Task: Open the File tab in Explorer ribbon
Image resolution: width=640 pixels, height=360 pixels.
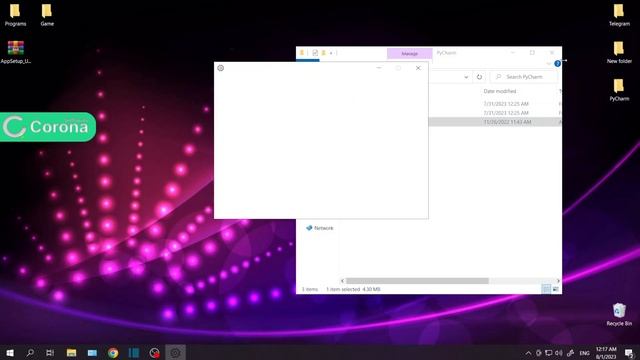Action: (308, 60)
